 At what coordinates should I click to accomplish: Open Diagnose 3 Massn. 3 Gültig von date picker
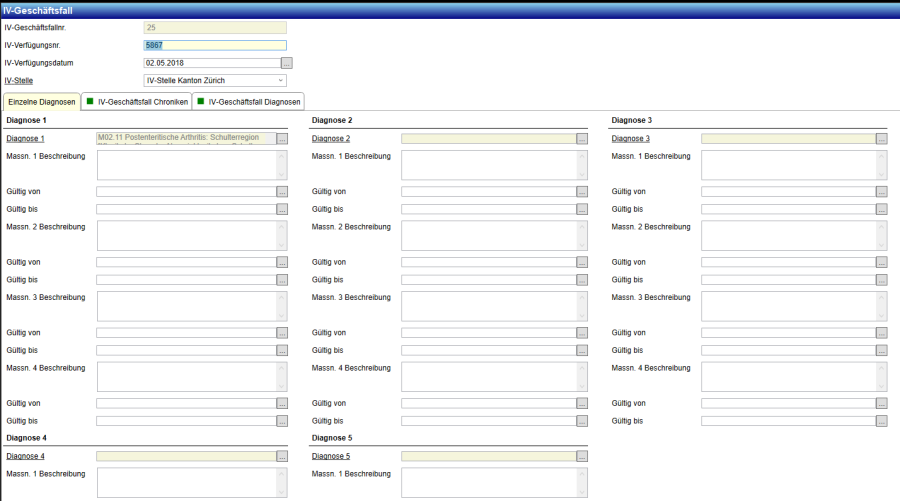coord(882,333)
